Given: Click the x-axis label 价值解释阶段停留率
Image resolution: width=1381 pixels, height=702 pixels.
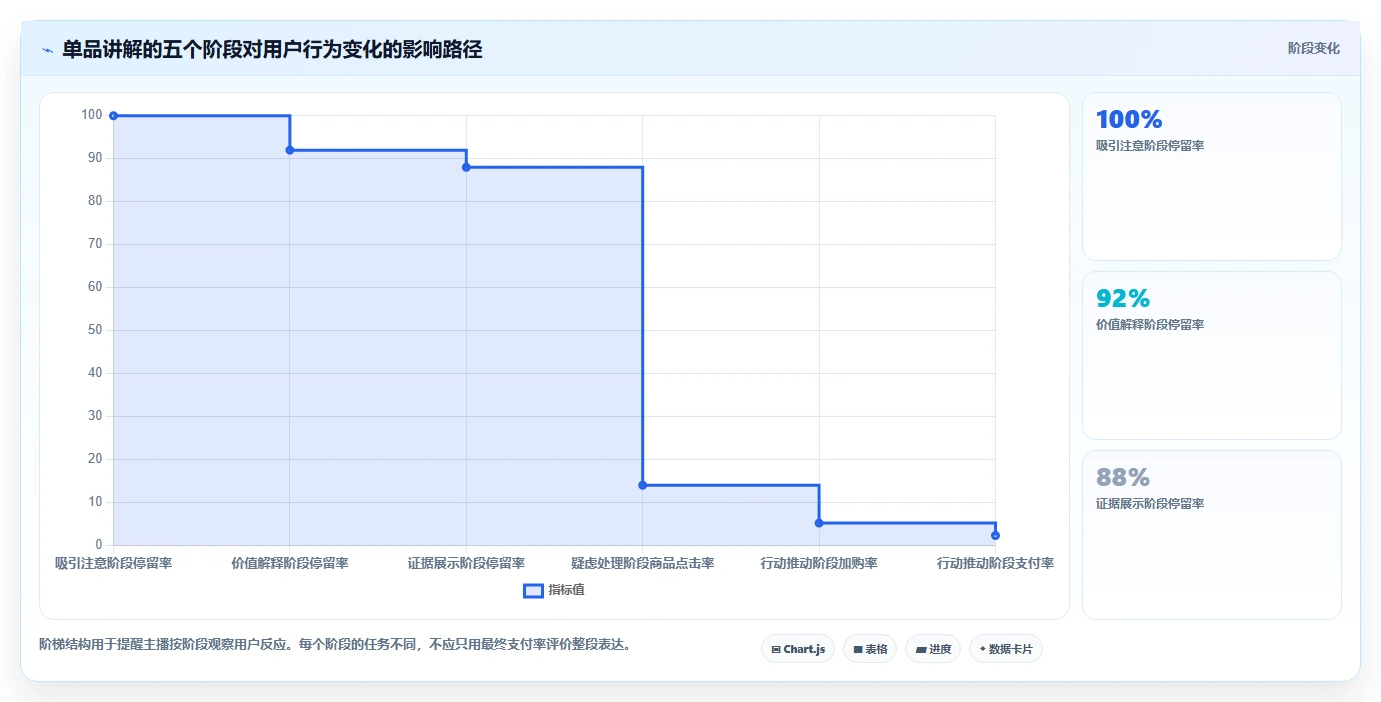Looking at the screenshot, I should click(x=290, y=563).
